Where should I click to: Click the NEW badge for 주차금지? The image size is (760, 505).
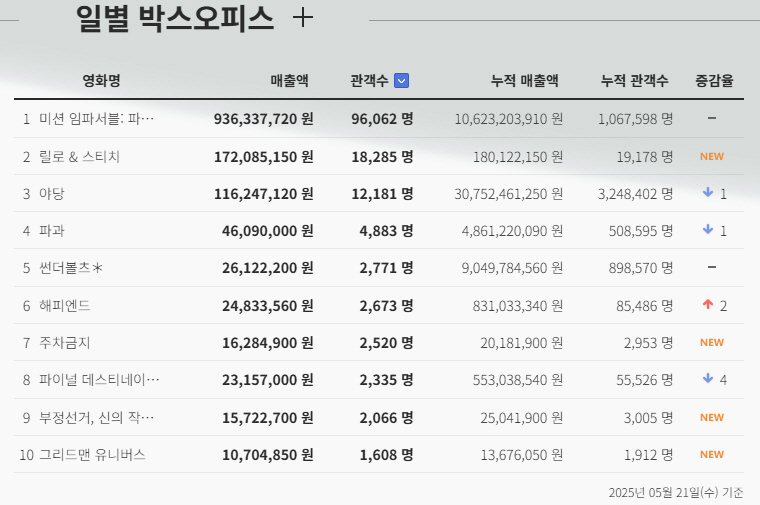click(x=711, y=342)
